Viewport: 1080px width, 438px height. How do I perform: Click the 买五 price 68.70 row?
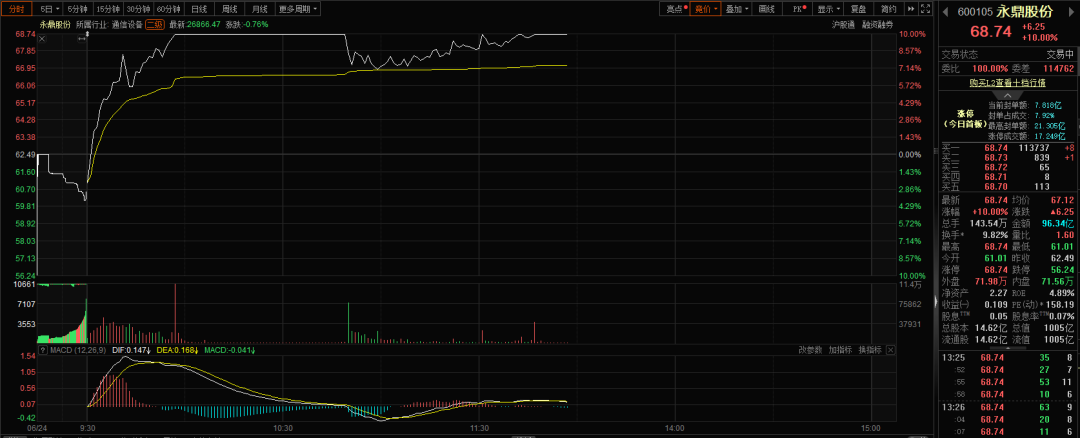pos(1008,186)
